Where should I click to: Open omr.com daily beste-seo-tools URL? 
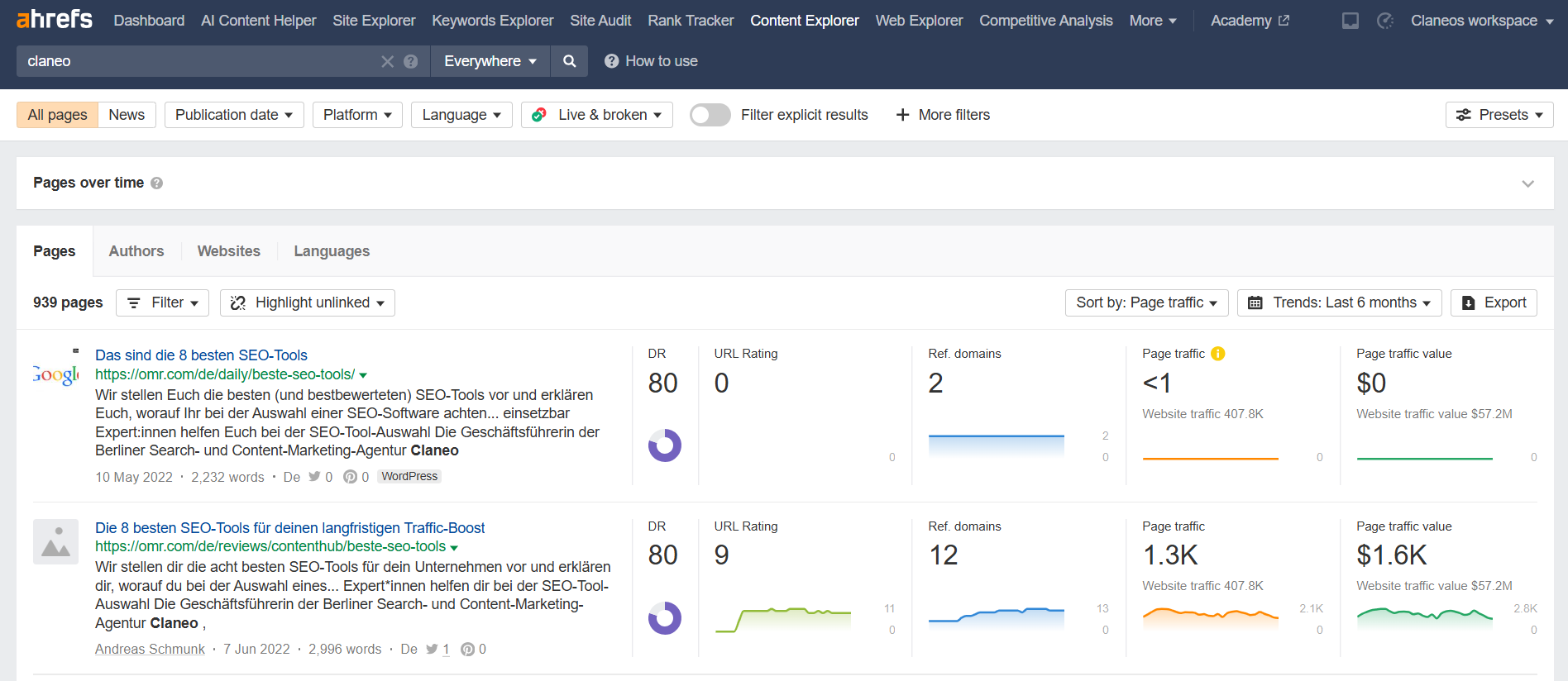pyautogui.click(x=225, y=374)
